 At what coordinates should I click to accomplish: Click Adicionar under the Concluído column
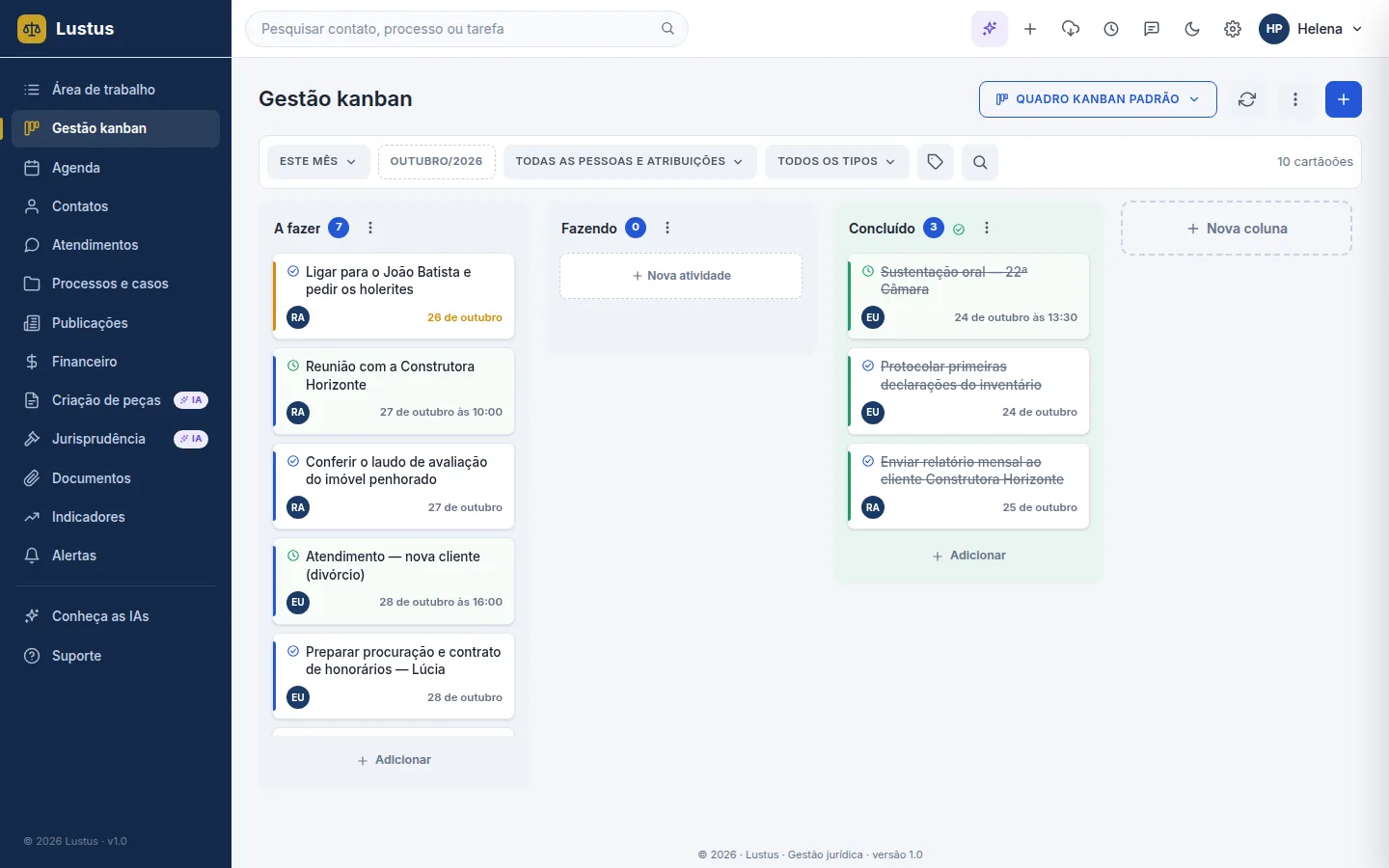(x=968, y=556)
